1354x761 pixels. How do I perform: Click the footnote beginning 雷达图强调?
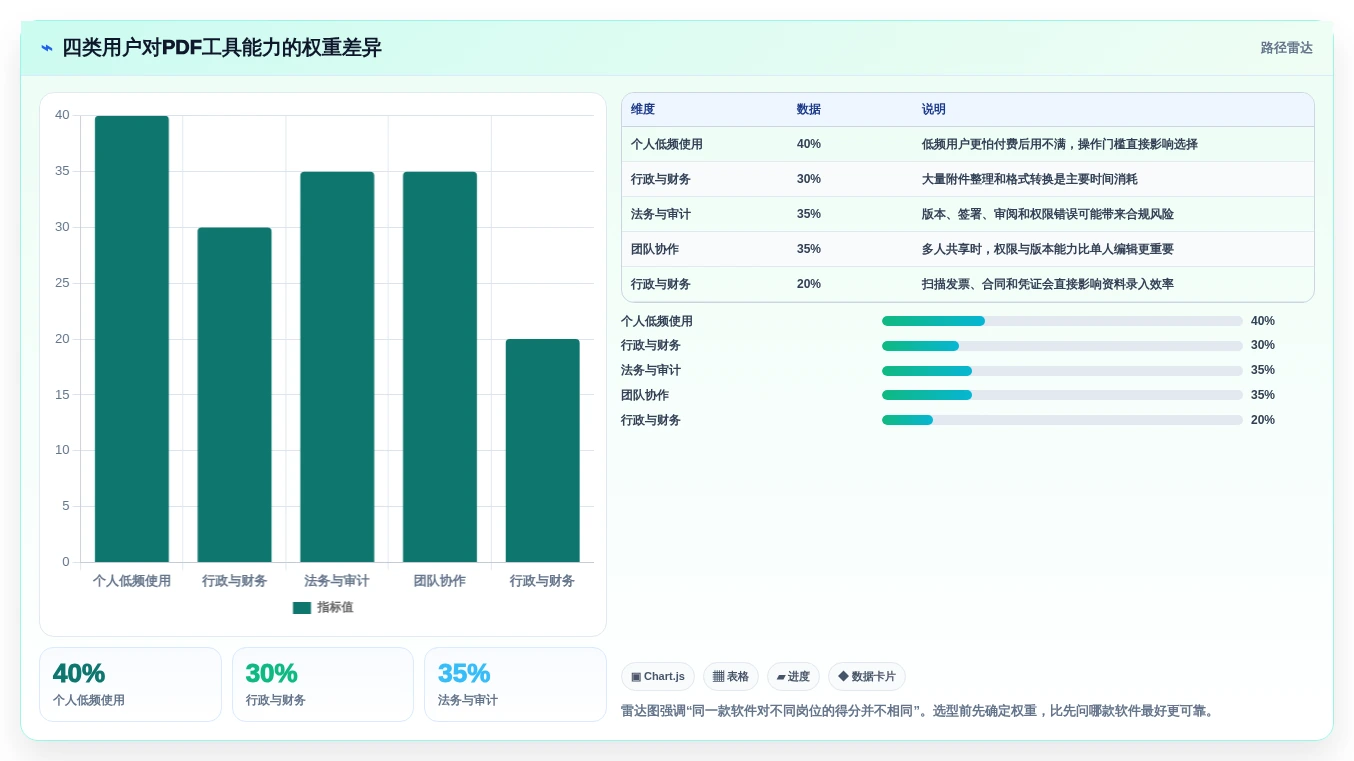pyautogui.click(x=917, y=711)
